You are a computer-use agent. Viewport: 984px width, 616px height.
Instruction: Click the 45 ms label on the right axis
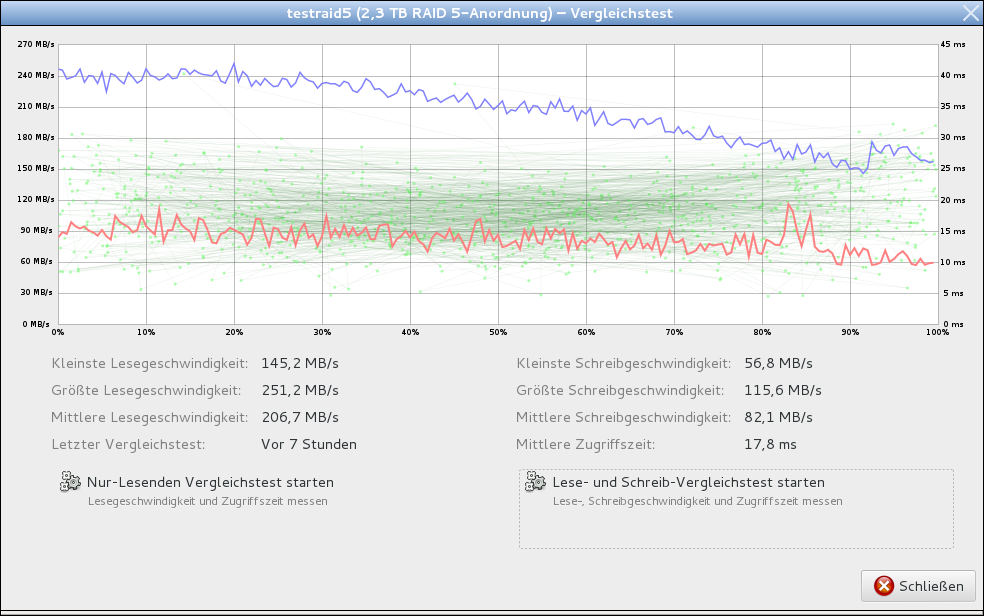pos(953,45)
